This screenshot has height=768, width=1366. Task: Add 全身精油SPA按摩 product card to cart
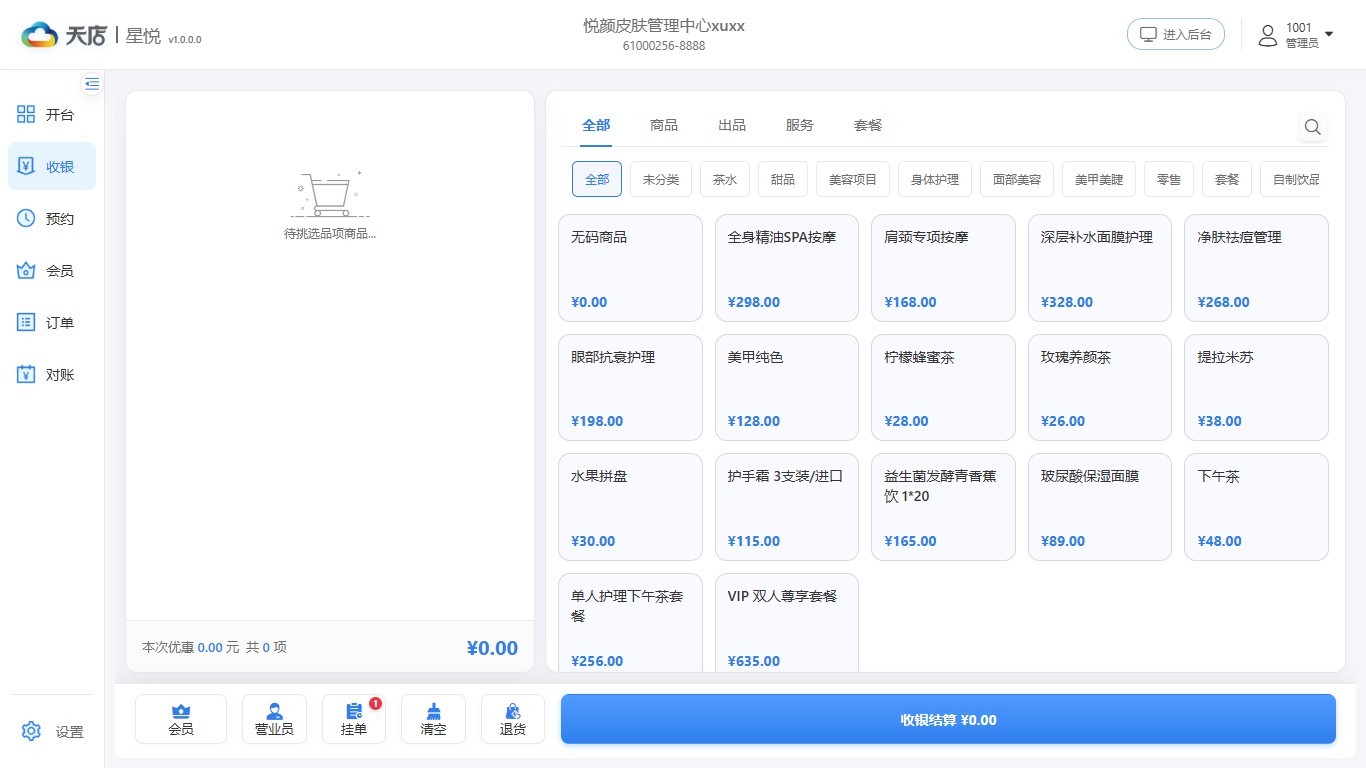point(787,268)
